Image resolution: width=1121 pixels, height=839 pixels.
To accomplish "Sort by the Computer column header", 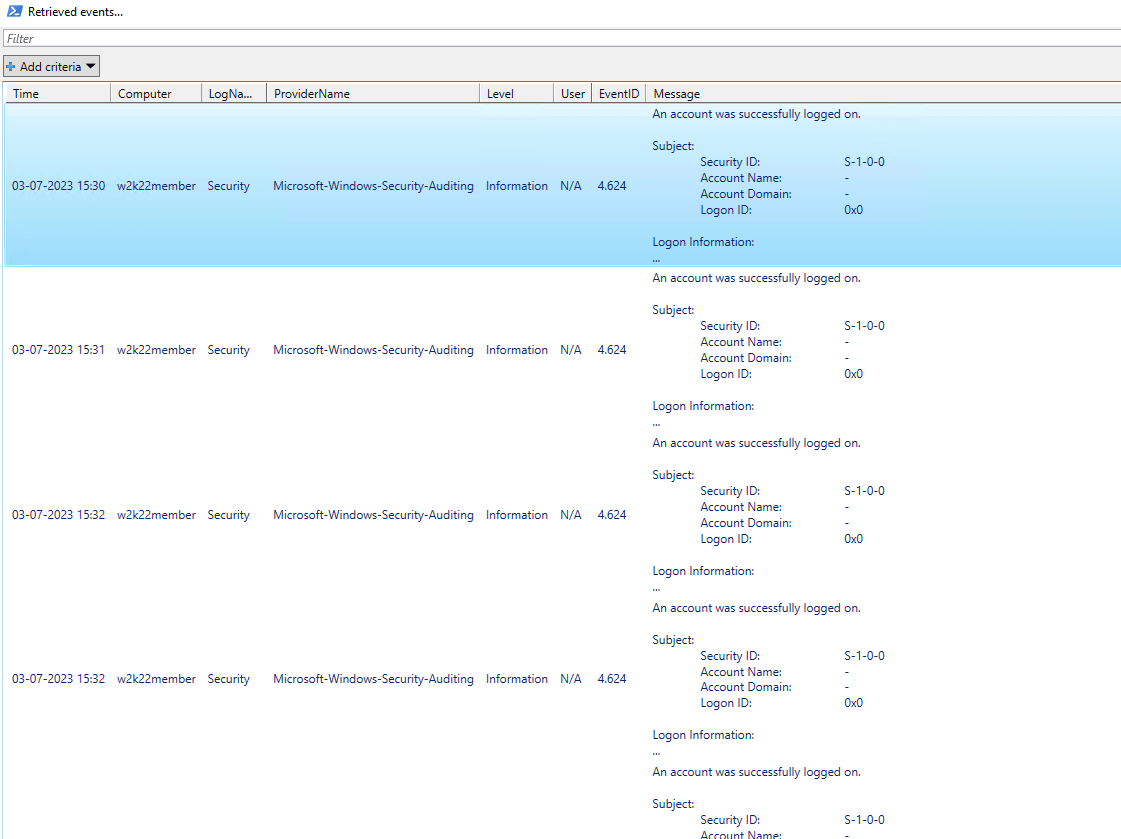I will pyautogui.click(x=156, y=94).
